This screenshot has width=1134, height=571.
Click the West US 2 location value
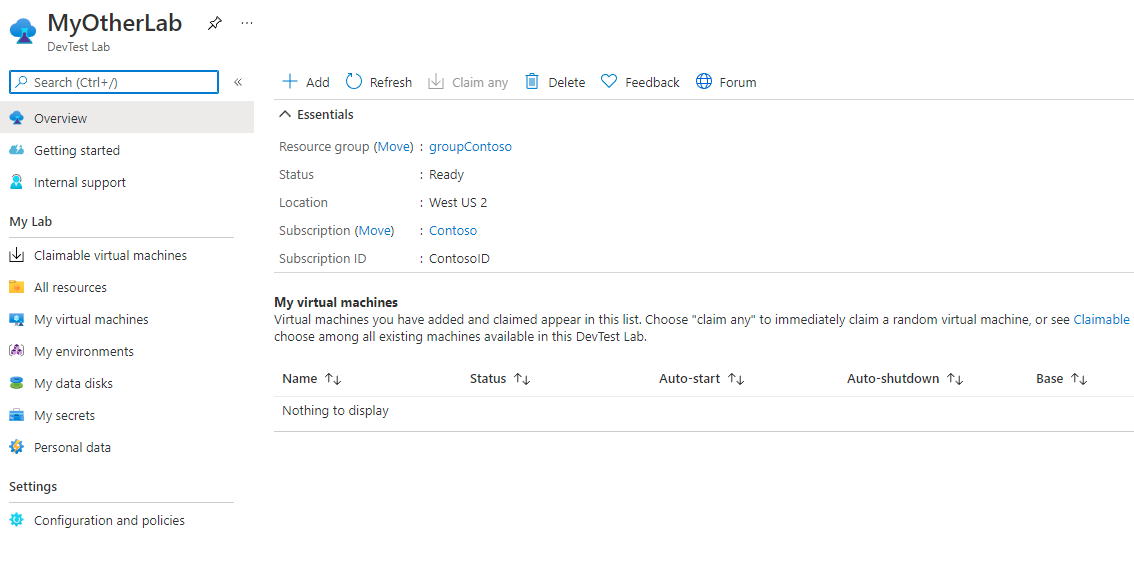click(x=458, y=202)
